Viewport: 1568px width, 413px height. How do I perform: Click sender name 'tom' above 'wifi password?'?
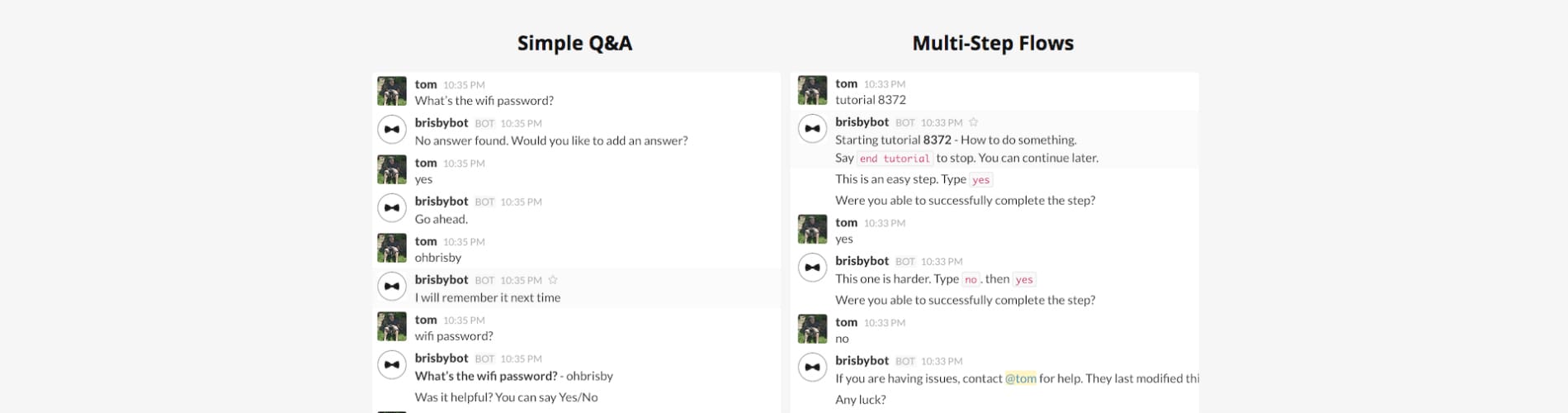(x=426, y=320)
